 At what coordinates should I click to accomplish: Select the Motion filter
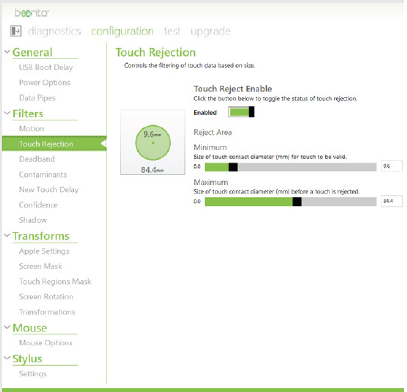[x=32, y=129]
